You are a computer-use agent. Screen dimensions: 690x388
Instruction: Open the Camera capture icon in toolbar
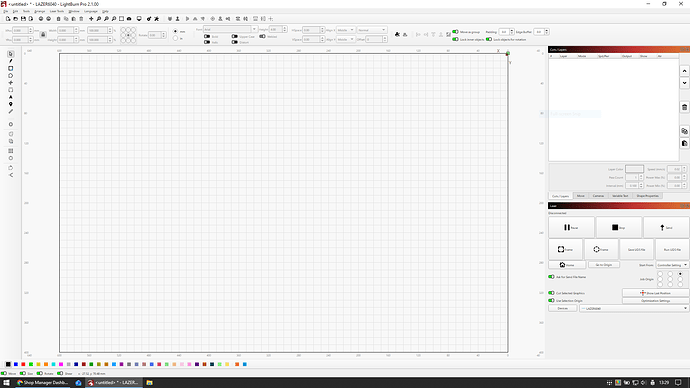point(129,19)
